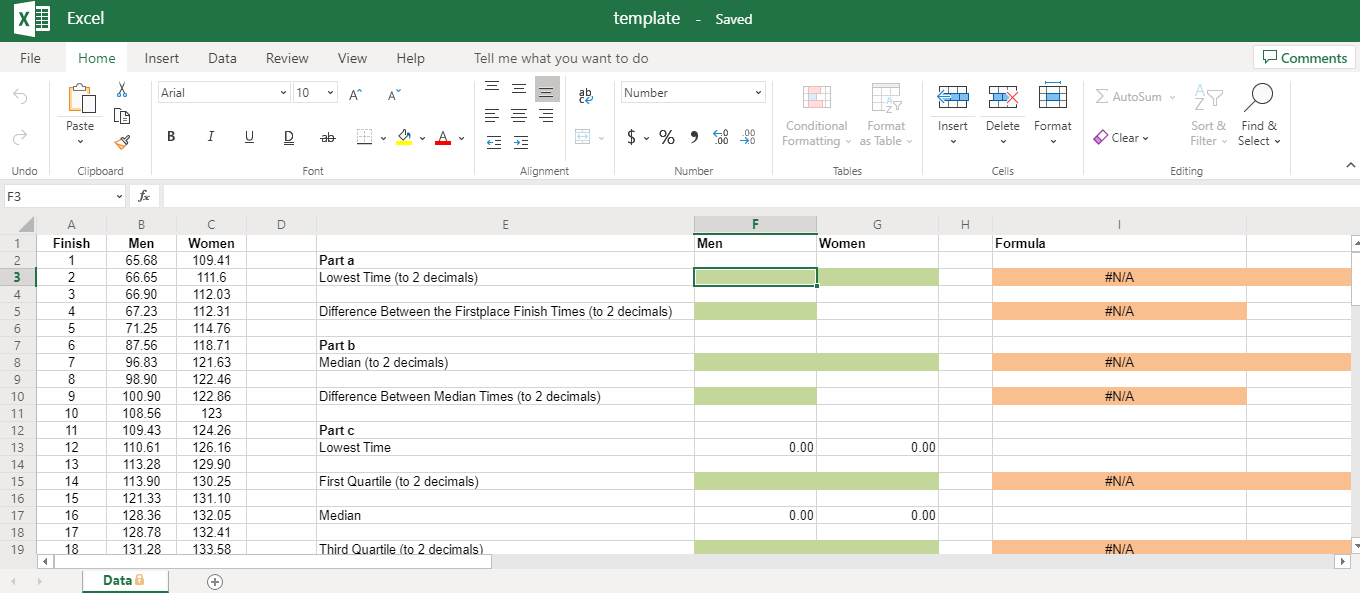Toggle Bold formatting
The width and height of the screenshot is (1360, 593).
tap(171, 137)
